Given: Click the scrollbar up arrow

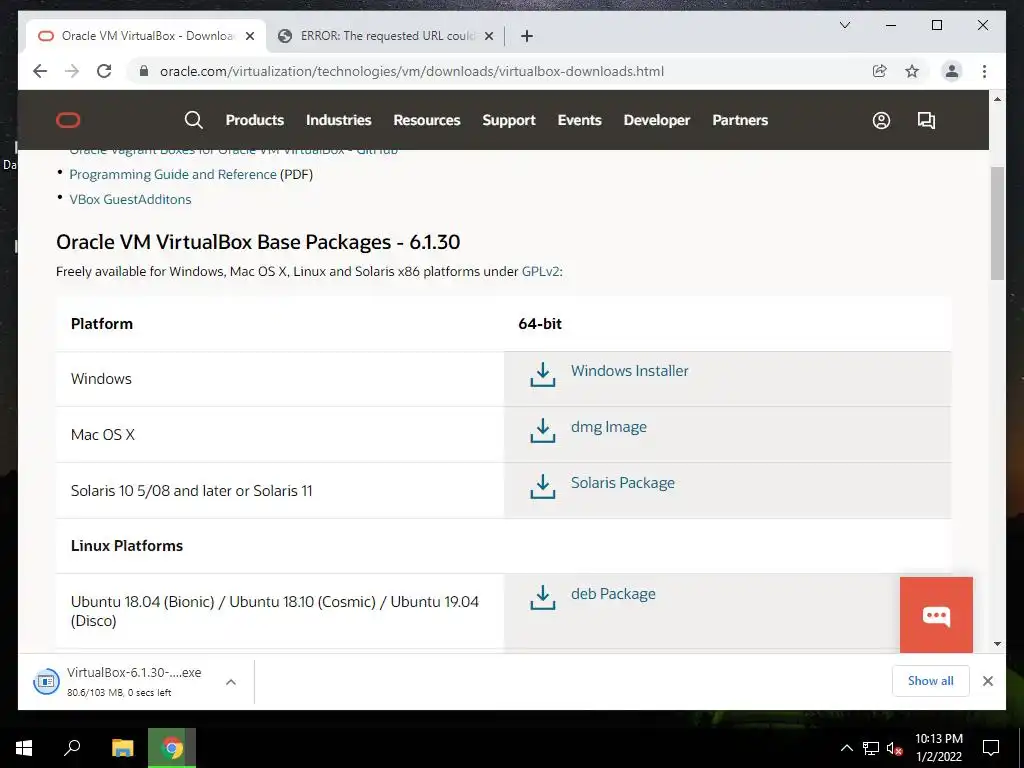Looking at the screenshot, I should coord(997,99).
